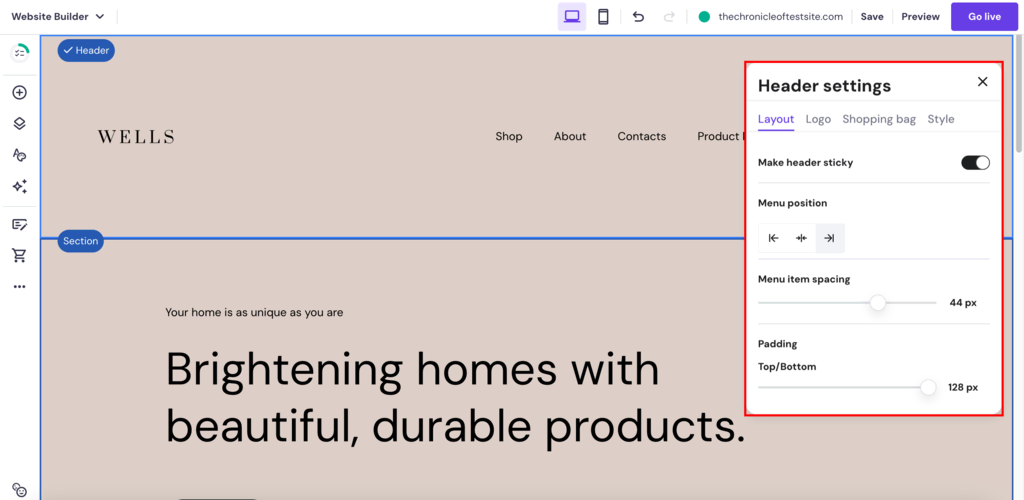Image resolution: width=1024 pixels, height=500 pixels.
Task: Click the Preview button
Action: 920,17
